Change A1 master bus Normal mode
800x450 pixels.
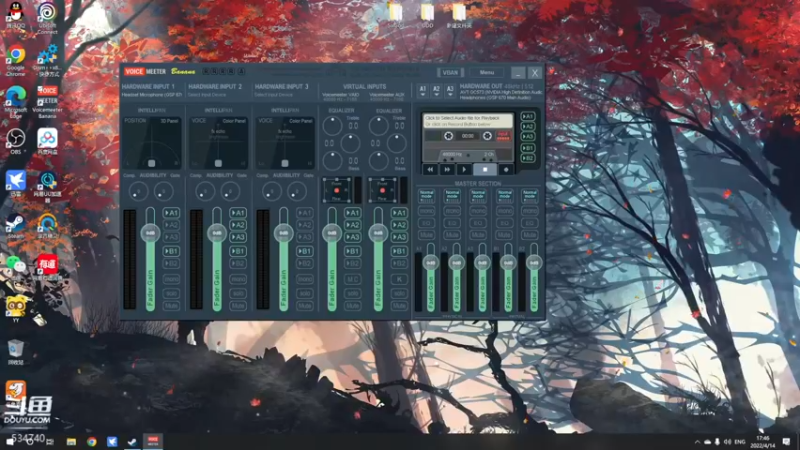427,196
